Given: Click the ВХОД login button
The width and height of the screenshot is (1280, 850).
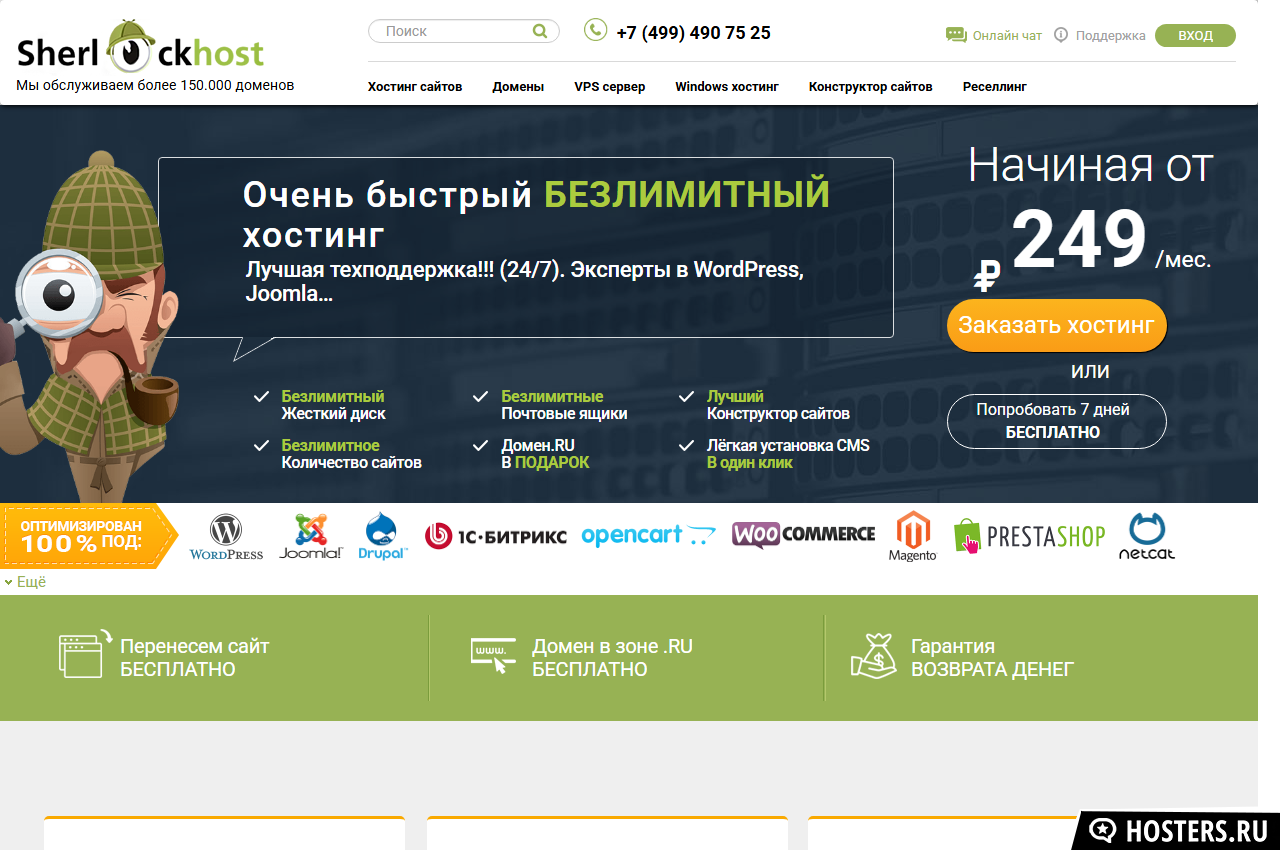Looking at the screenshot, I should (1195, 35).
